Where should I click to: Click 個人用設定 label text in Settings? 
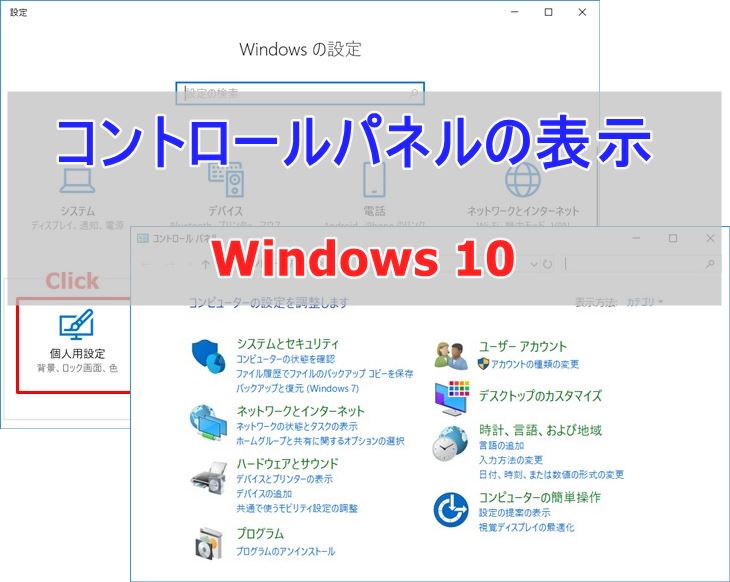tap(77, 353)
